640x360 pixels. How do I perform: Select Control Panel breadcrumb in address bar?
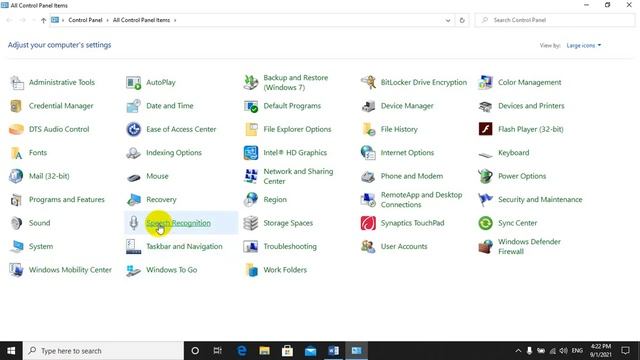coord(85,20)
